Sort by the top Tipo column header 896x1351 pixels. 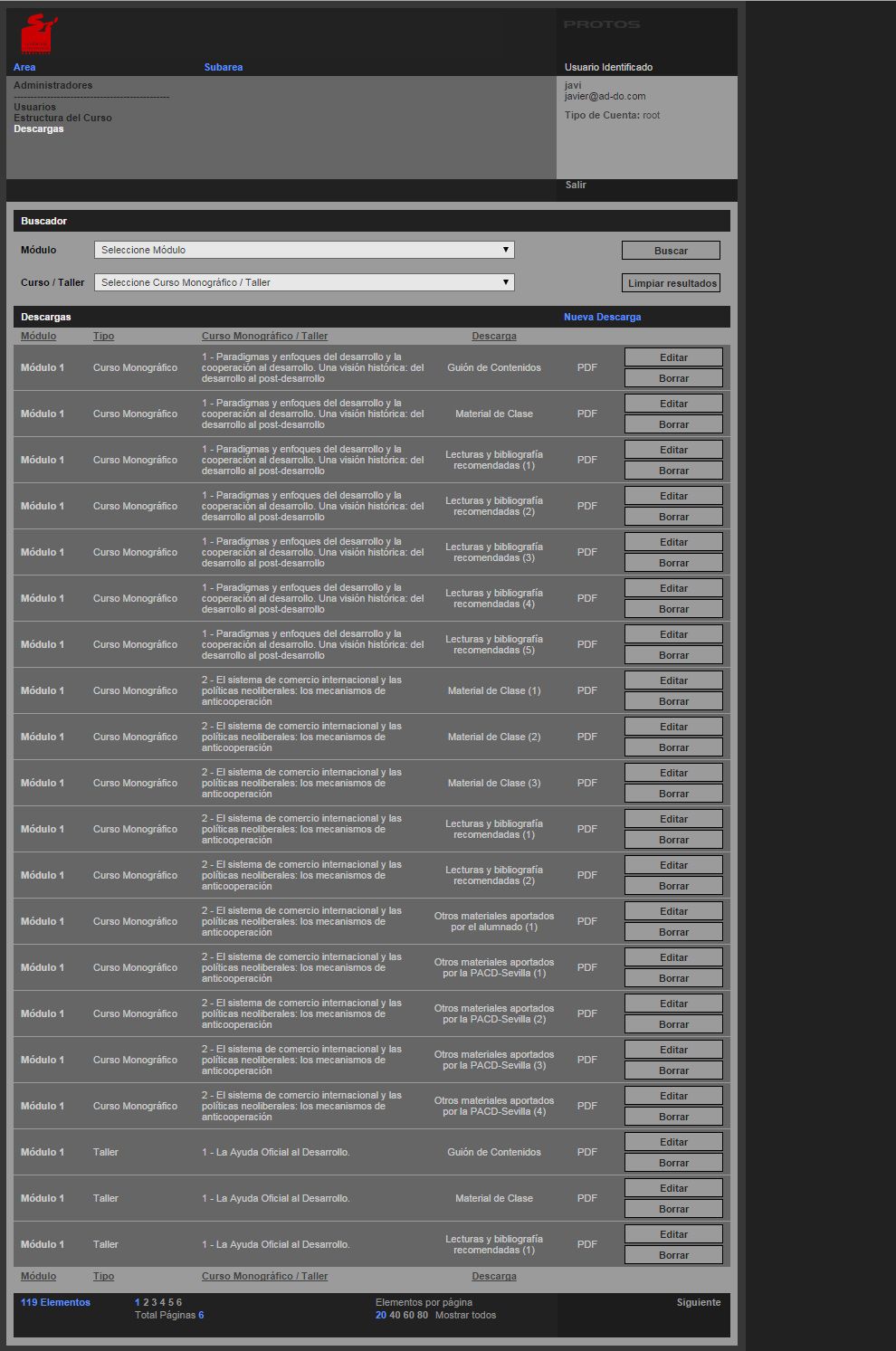[103, 336]
